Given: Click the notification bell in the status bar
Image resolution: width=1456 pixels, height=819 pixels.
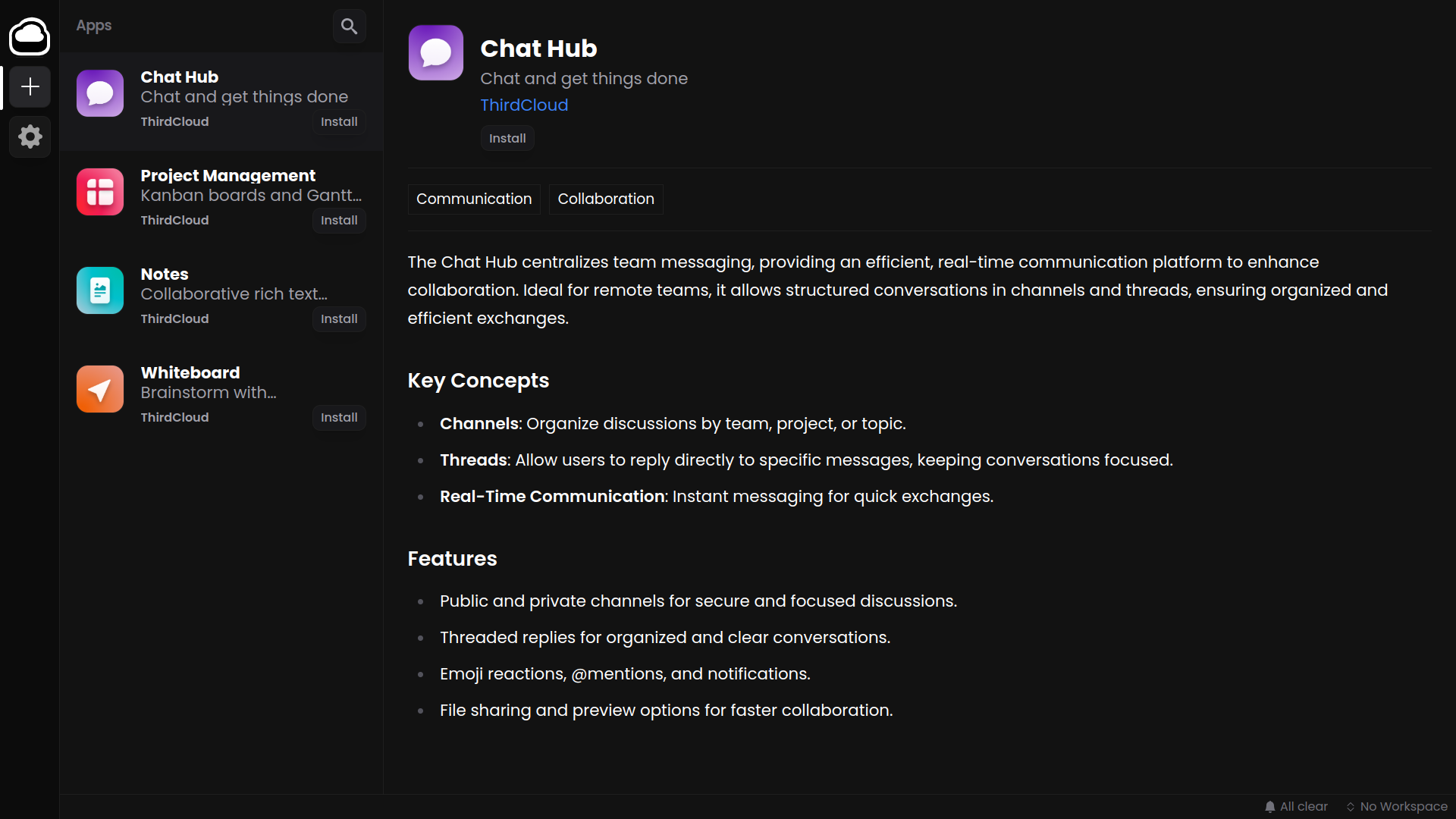Looking at the screenshot, I should tap(1271, 806).
